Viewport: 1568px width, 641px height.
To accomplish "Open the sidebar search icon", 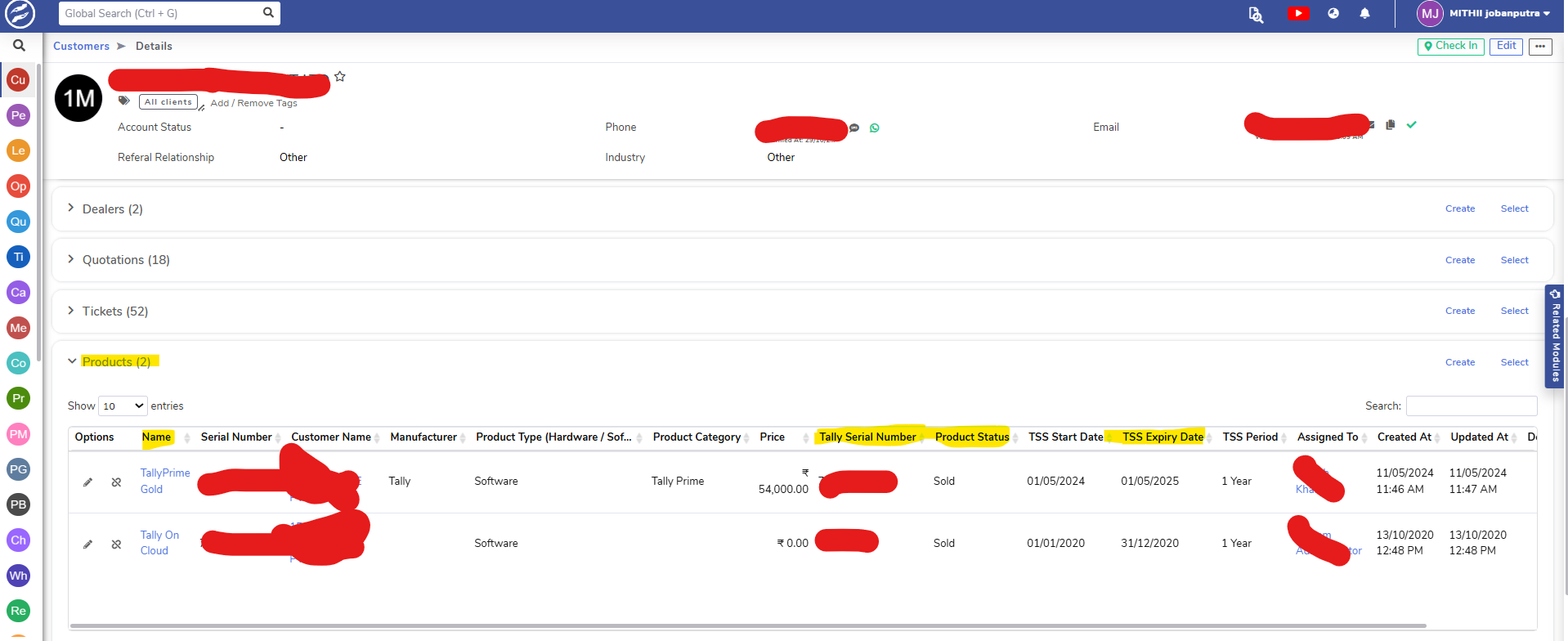I will 19,46.
